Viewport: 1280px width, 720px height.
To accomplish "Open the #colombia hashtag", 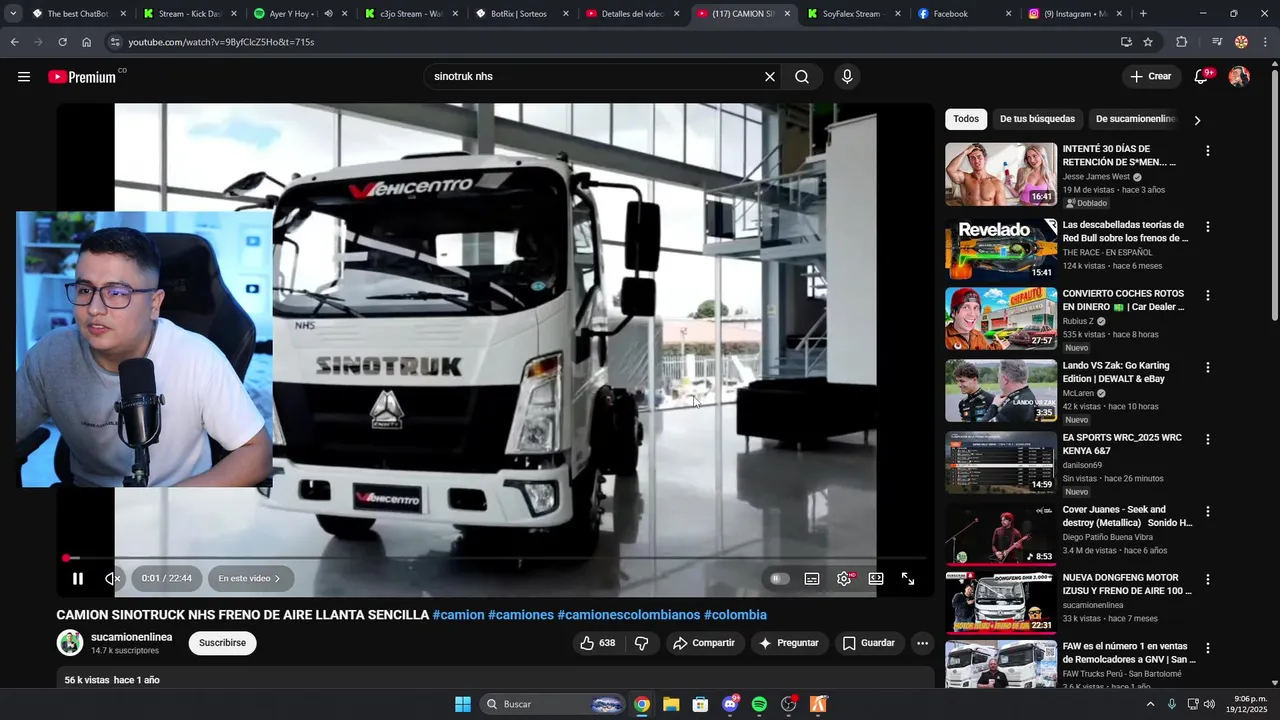I will 735,615.
